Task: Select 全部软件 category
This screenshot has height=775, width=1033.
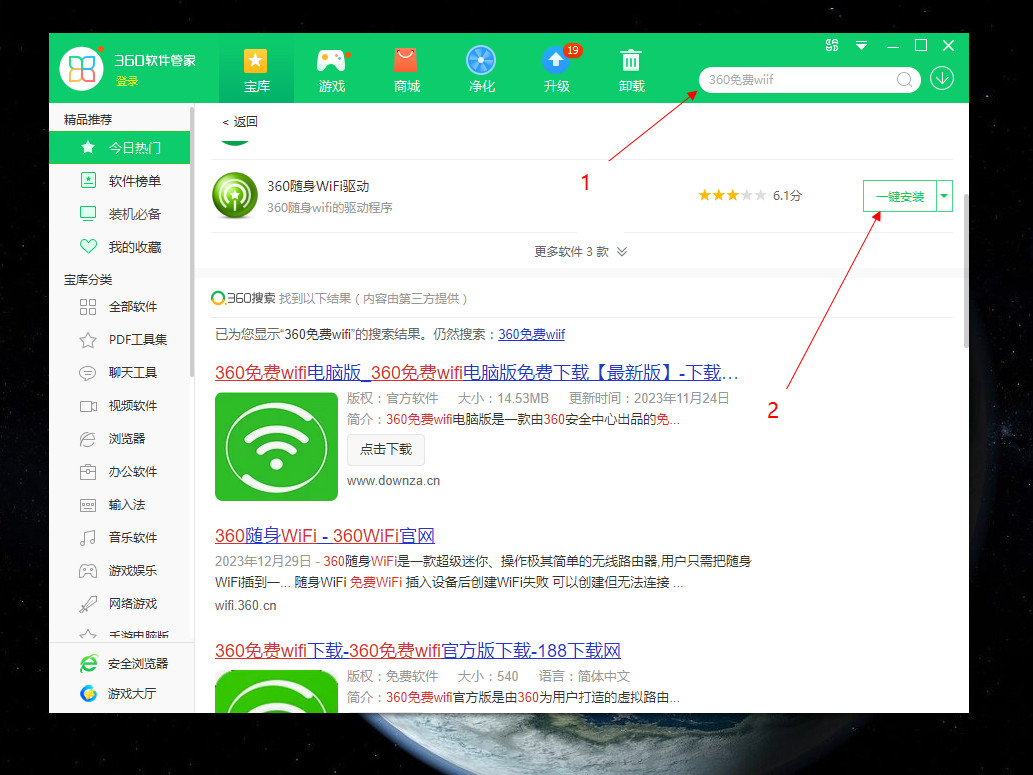Action: 119,306
